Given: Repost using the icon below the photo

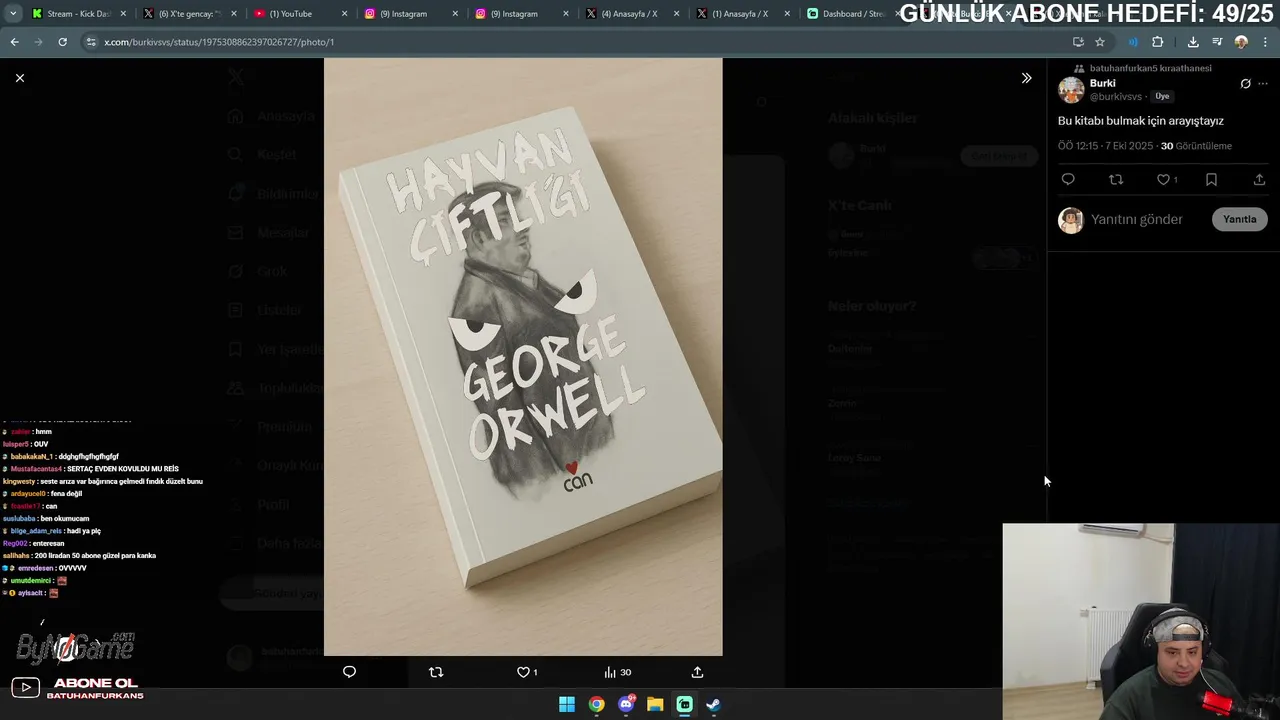Looking at the screenshot, I should tap(436, 672).
